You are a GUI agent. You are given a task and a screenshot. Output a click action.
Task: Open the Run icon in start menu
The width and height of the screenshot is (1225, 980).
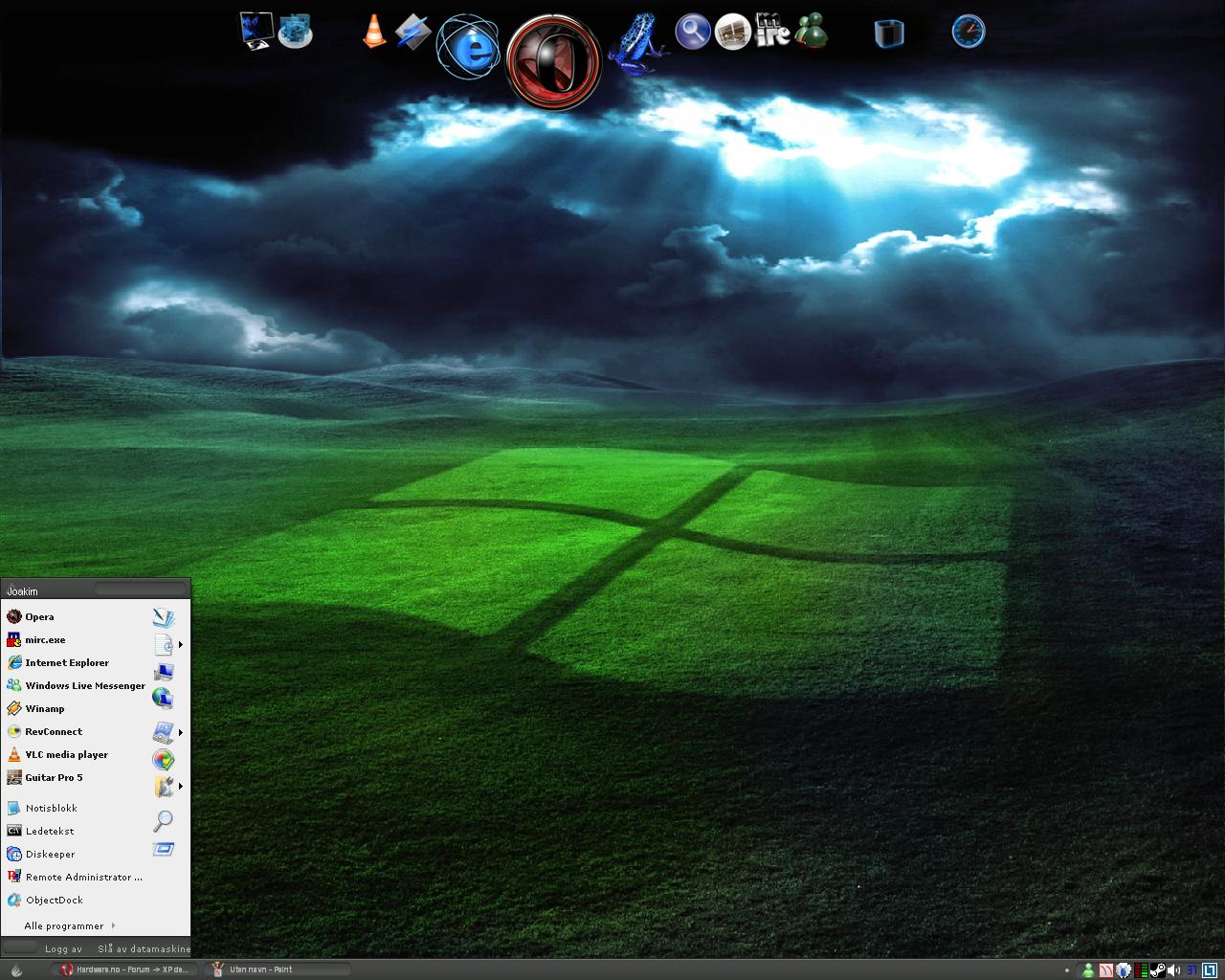coord(164,848)
